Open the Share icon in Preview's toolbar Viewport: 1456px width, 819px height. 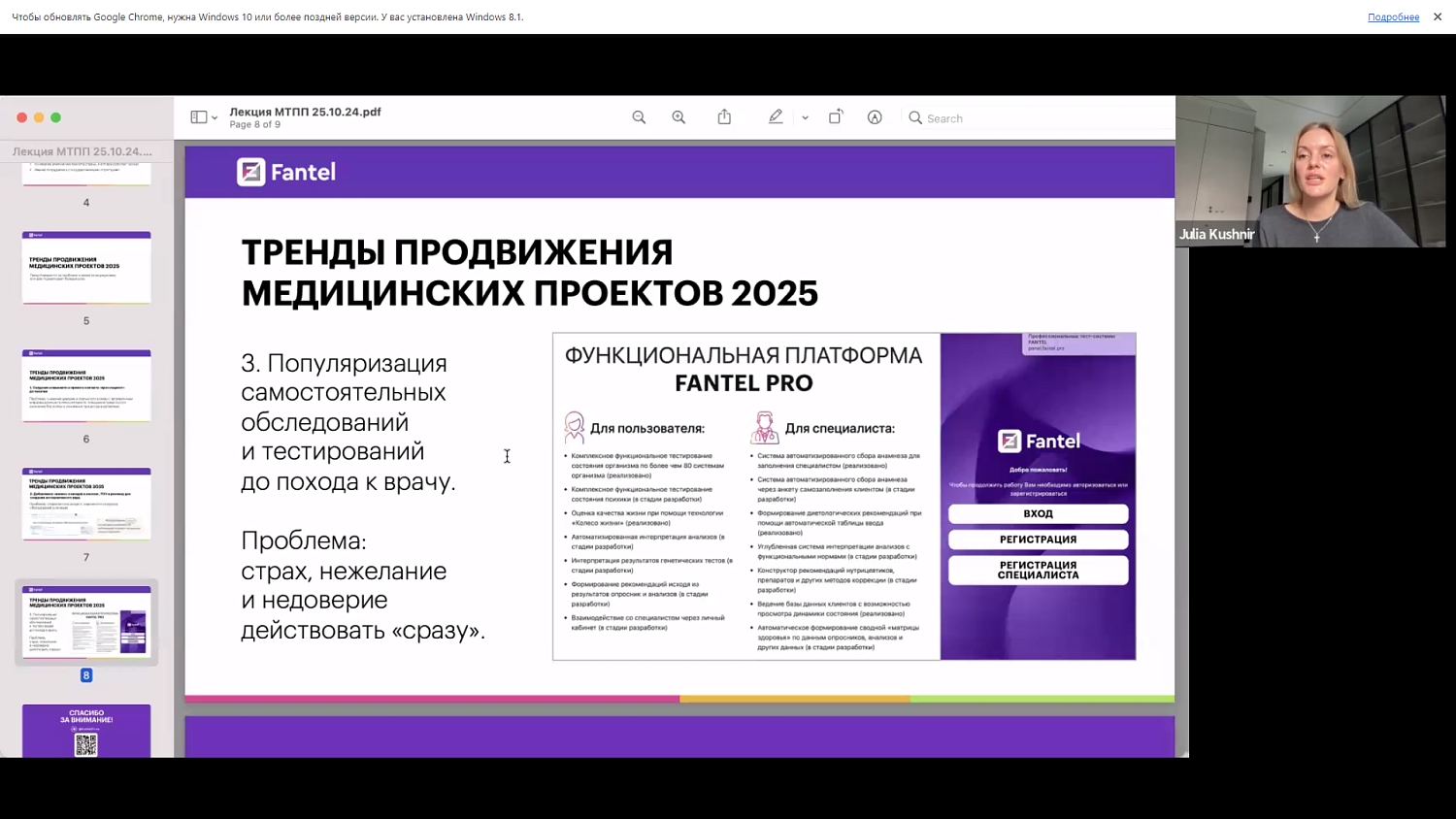pos(723,116)
